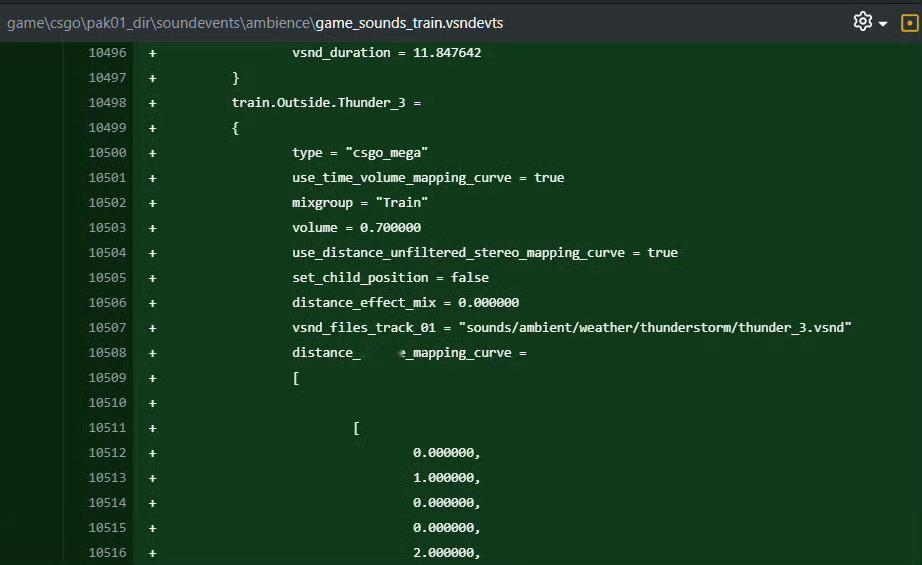922x565 pixels.
Task: Click the set_child_position = false line
Action: pos(390,278)
